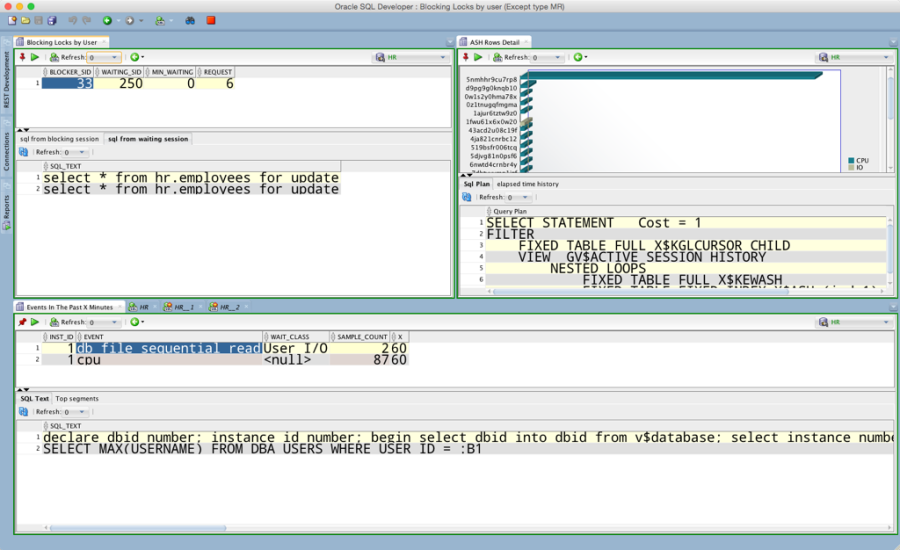The image size is (900, 550).
Task: Click the New file icon in main toolbar
Action: point(10,20)
